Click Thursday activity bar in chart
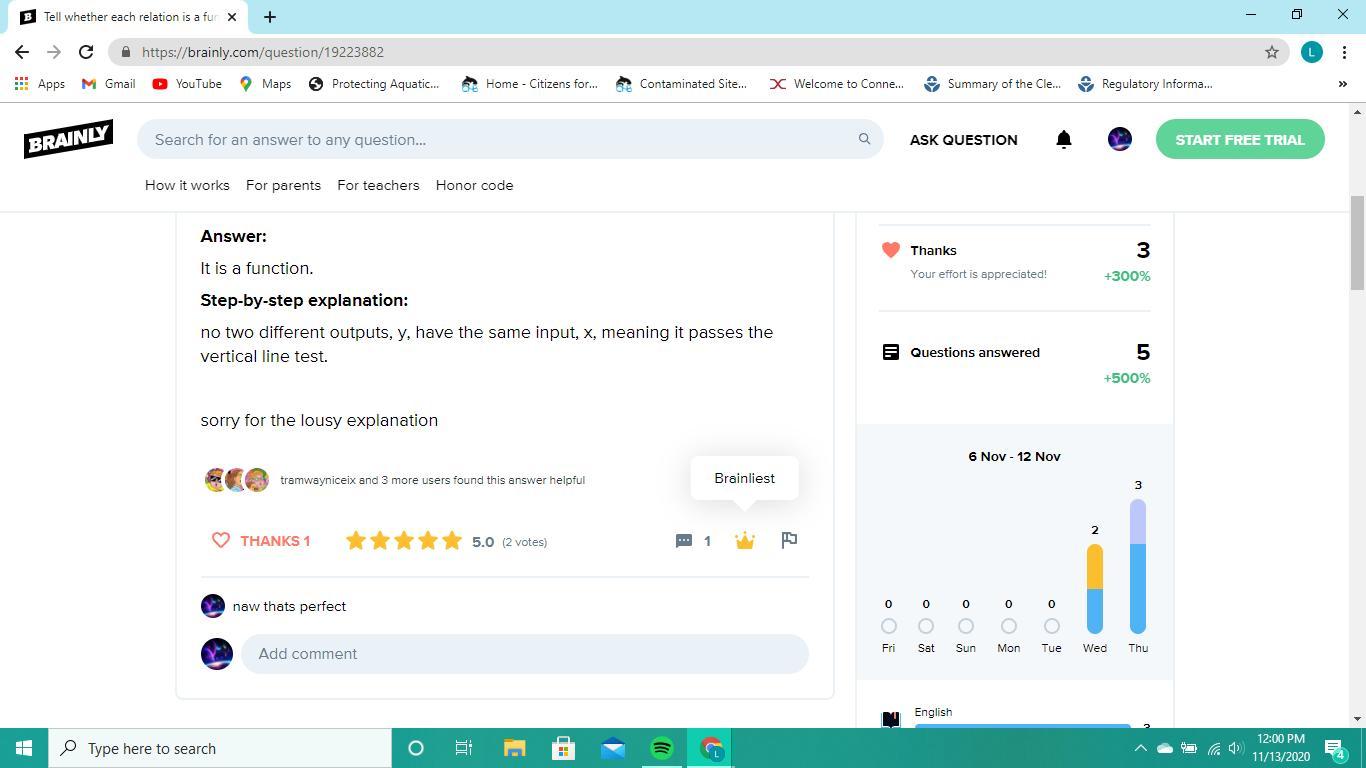This screenshot has width=1366, height=768. coord(1138,567)
